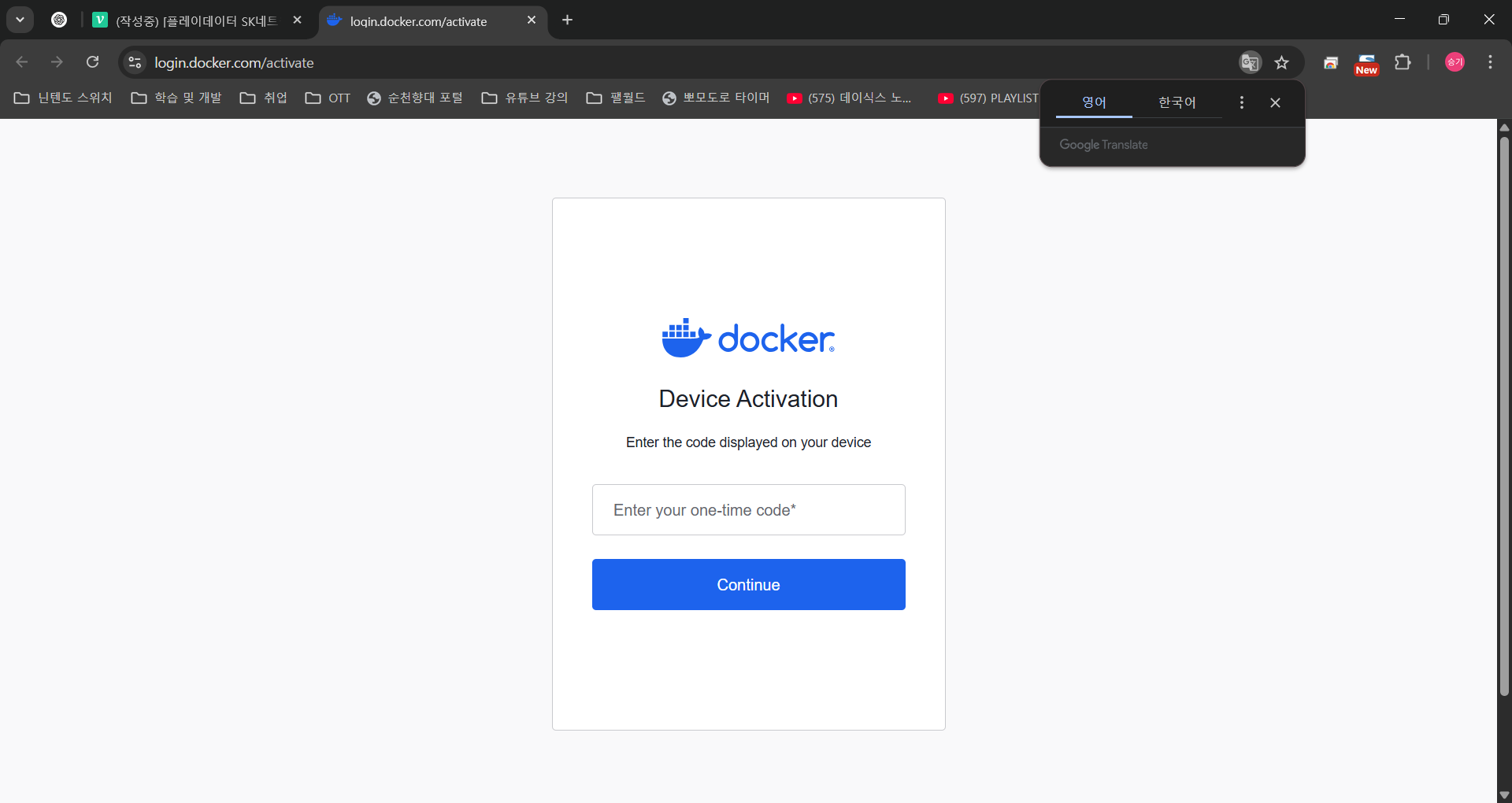Close the 플레이데이터 SK네트 tab
Image resolution: width=1512 pixels, height=803 pixels.
tap(297, 20)
